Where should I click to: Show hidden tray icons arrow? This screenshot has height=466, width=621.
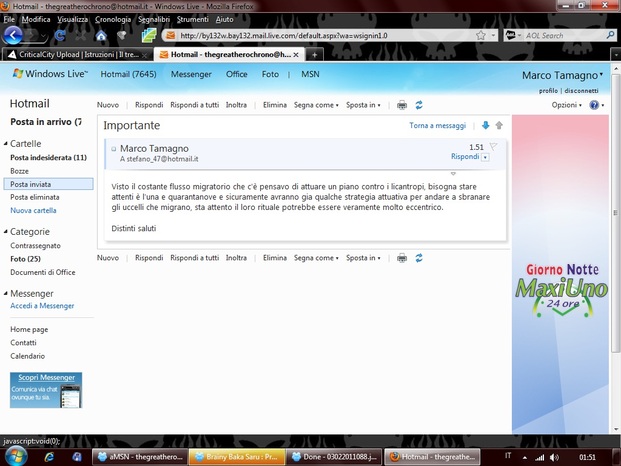pyautogui.click(x=525, y=458)
